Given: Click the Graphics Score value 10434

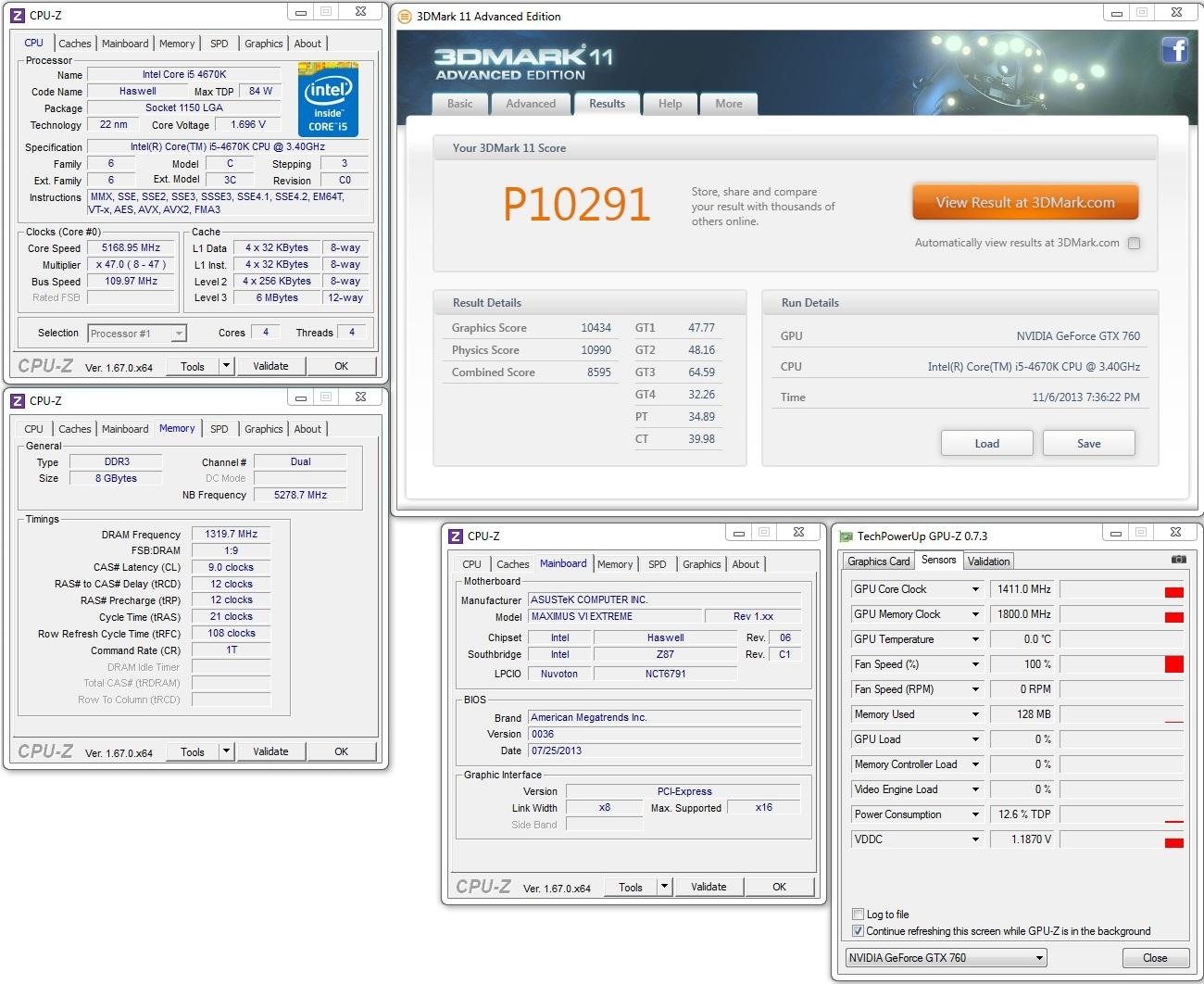Looking at the screenshot, I should (596, 328).
